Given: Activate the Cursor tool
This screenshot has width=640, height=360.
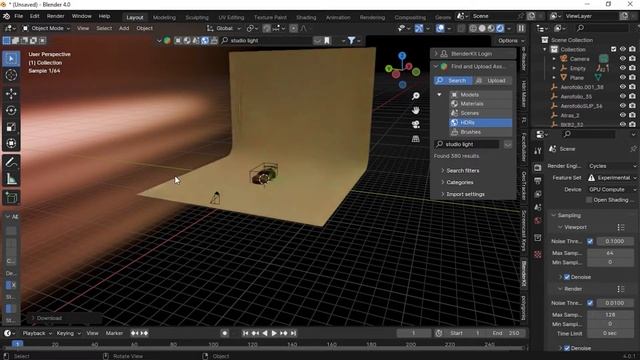Looking at the screenshot, I should point(11,75).
